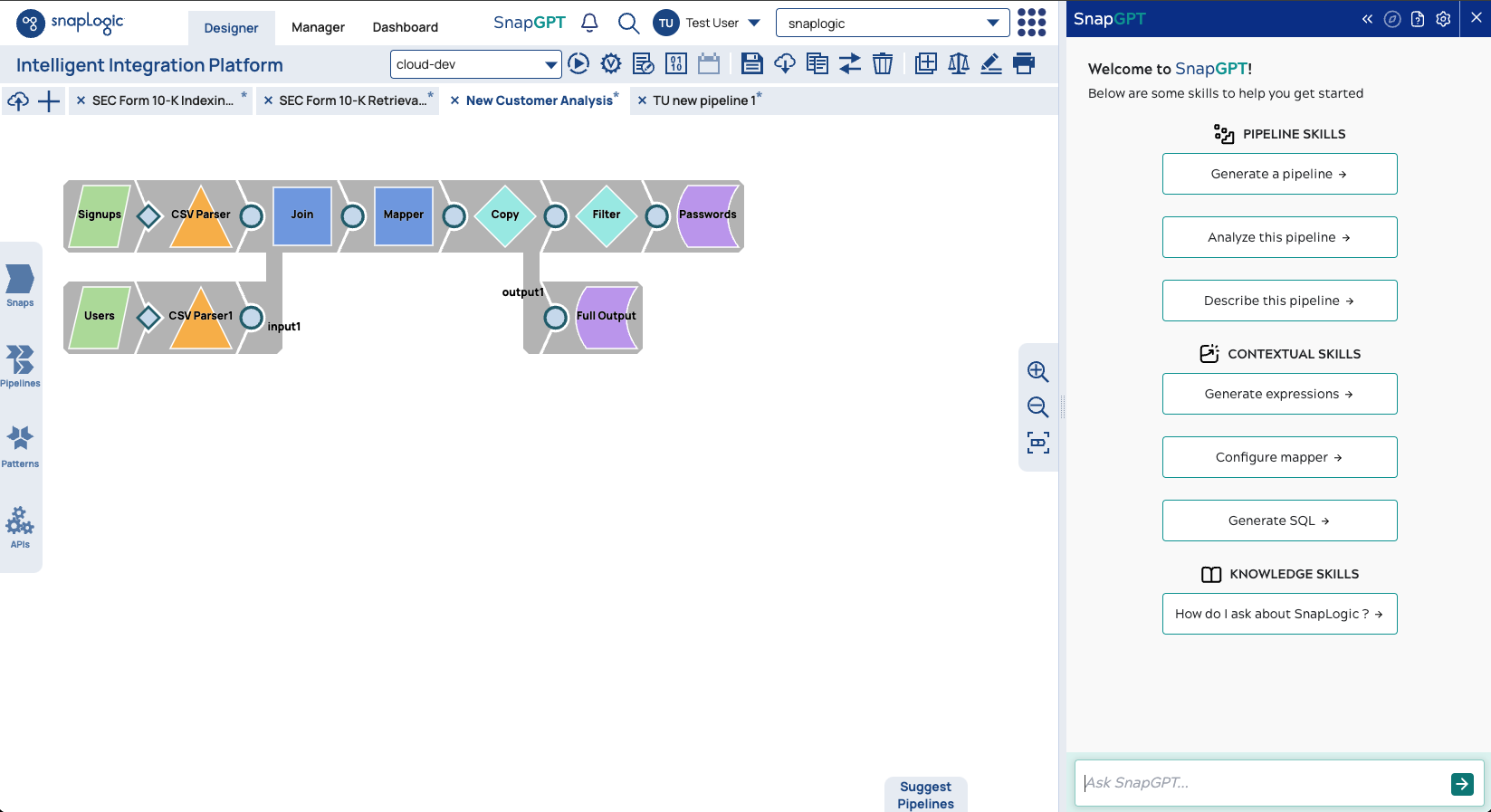Zoom in on the canvas
The width and height of the screenshot is (1491, 812).
(1038, 371)
